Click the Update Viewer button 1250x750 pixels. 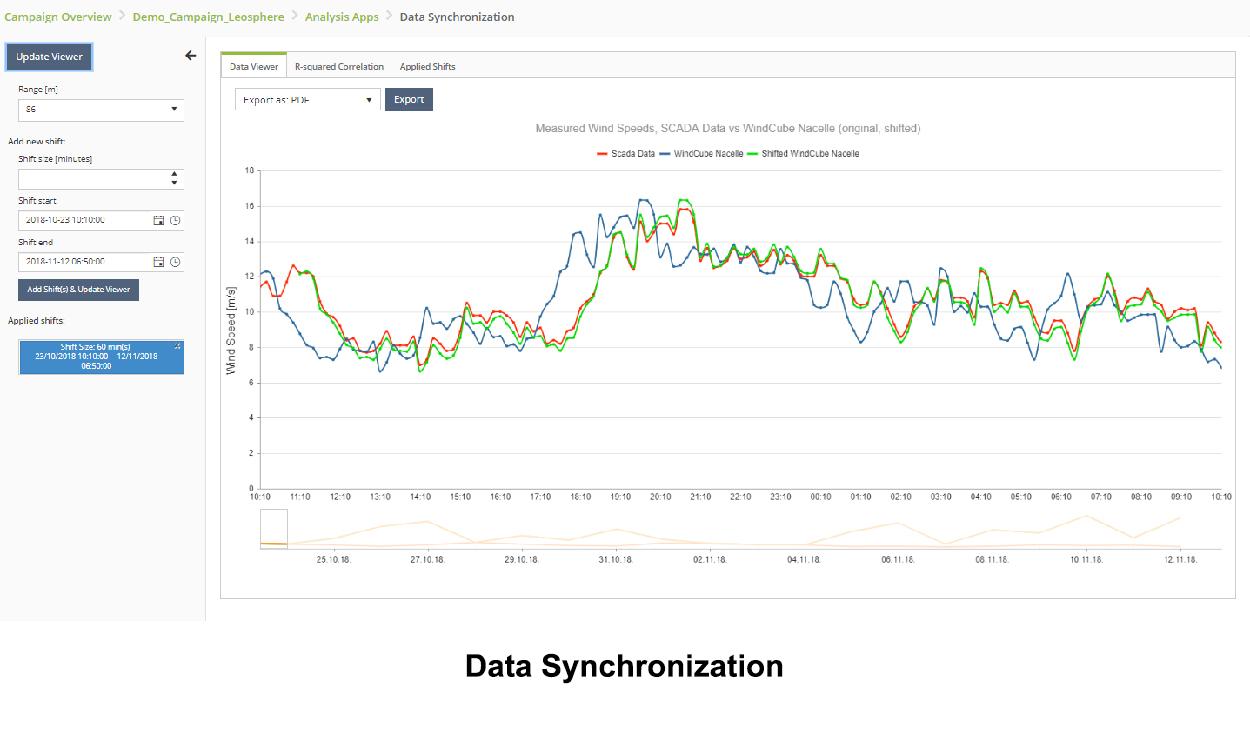click(49, 57)
